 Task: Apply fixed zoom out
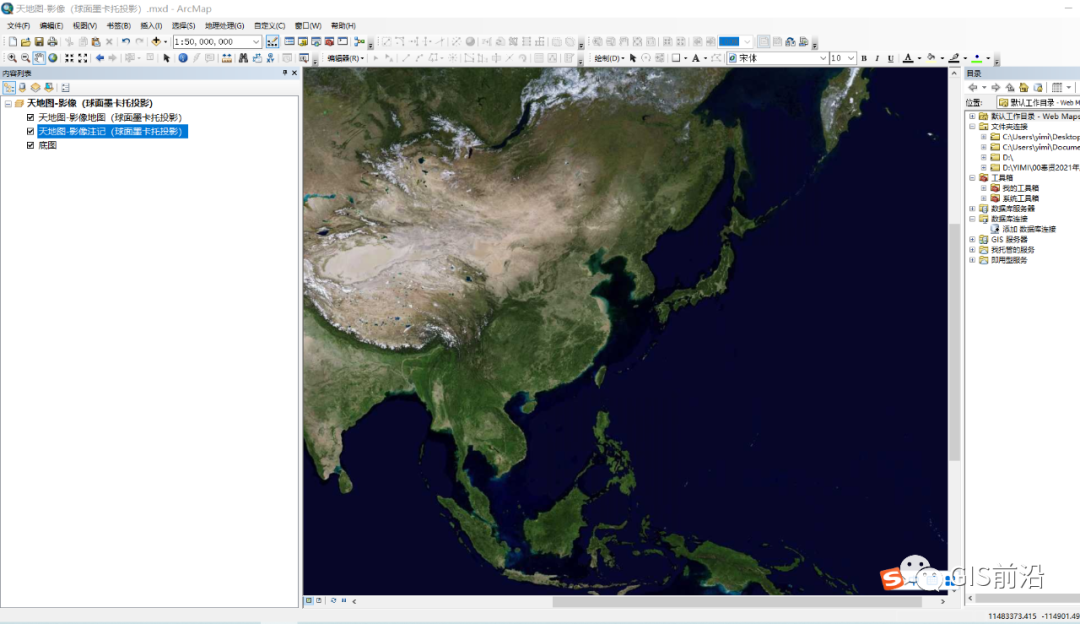click(83, 59)
